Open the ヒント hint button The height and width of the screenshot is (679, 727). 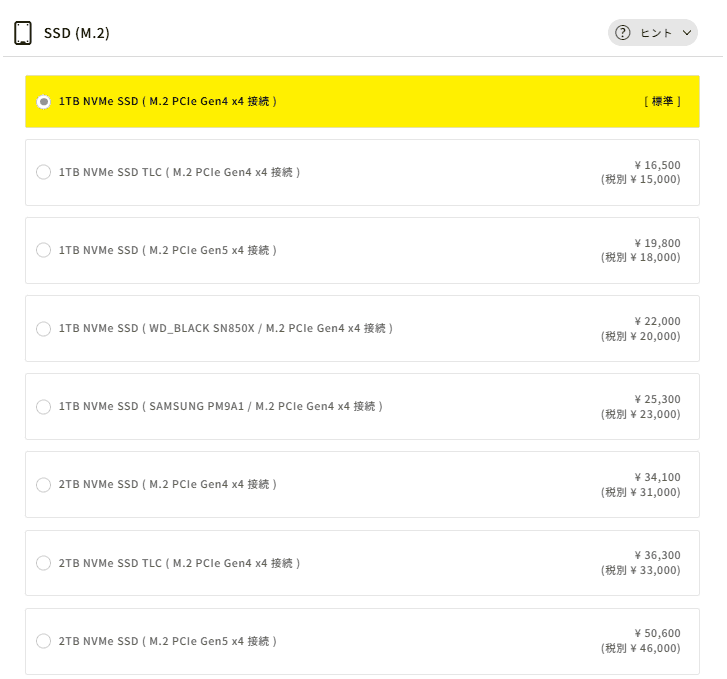pyautogui.click(x=653, y=33)
